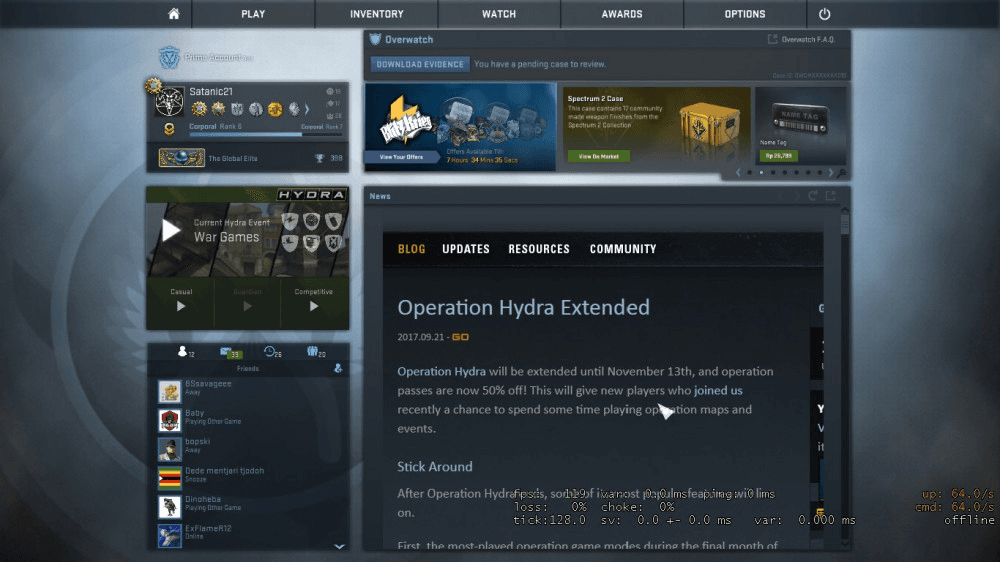Select friend Dinoheba in list

point(247,507)
